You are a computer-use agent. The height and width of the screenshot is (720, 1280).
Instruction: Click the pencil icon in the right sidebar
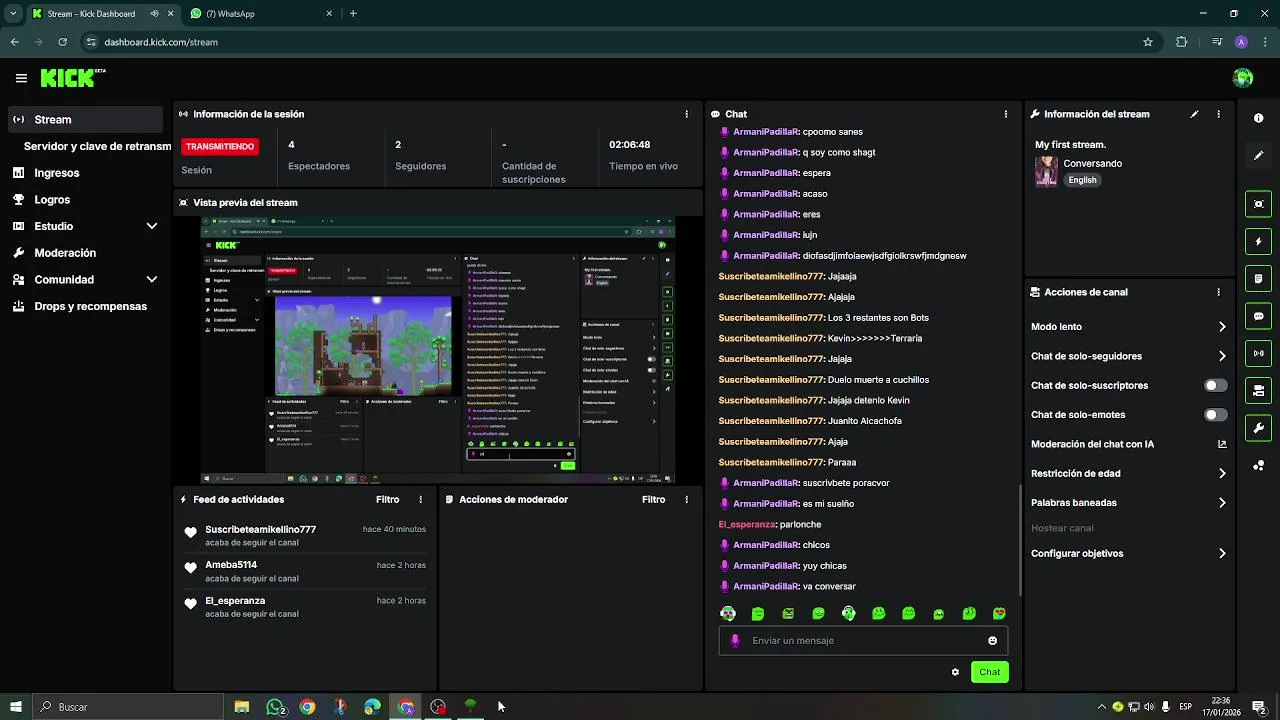click(1258, 156)
